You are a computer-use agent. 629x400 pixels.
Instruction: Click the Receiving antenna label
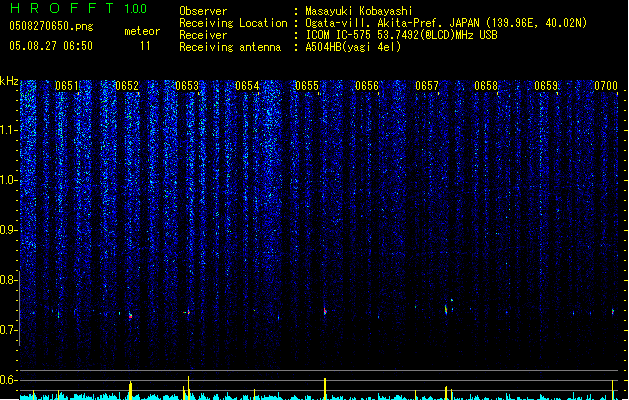tap(230, 47)
